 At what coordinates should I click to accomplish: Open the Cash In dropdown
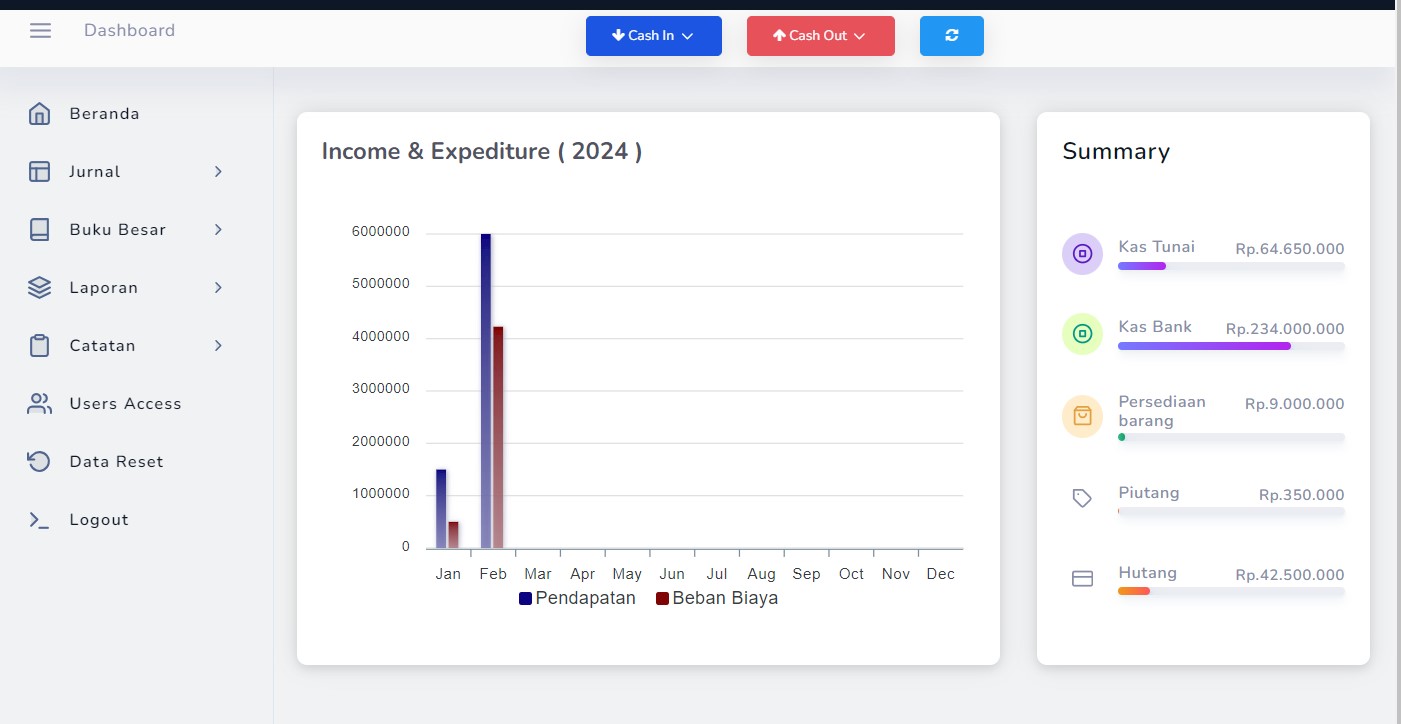pyautogui.click(x=653, y=36)
